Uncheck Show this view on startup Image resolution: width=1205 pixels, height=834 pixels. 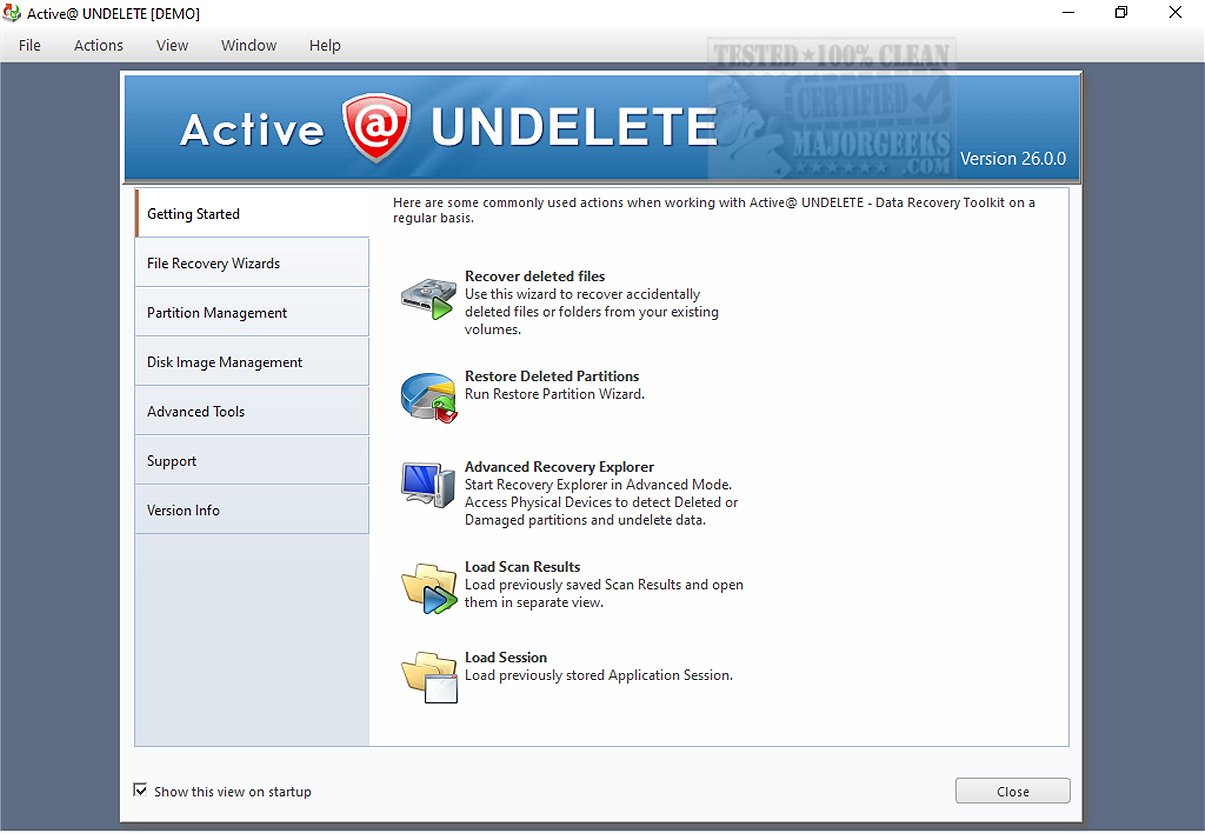[140, 791]
